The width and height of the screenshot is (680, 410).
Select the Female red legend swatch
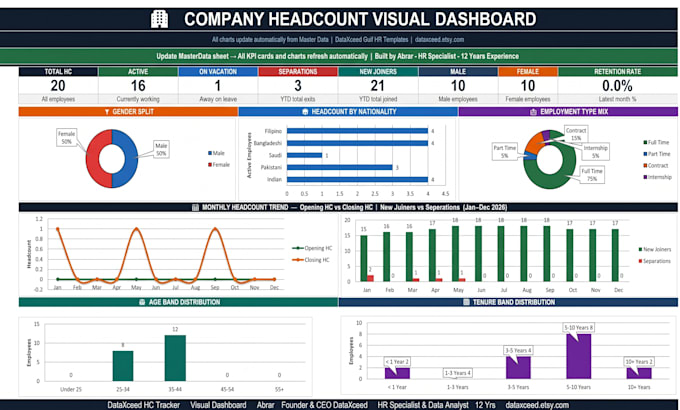coord(210,165)
